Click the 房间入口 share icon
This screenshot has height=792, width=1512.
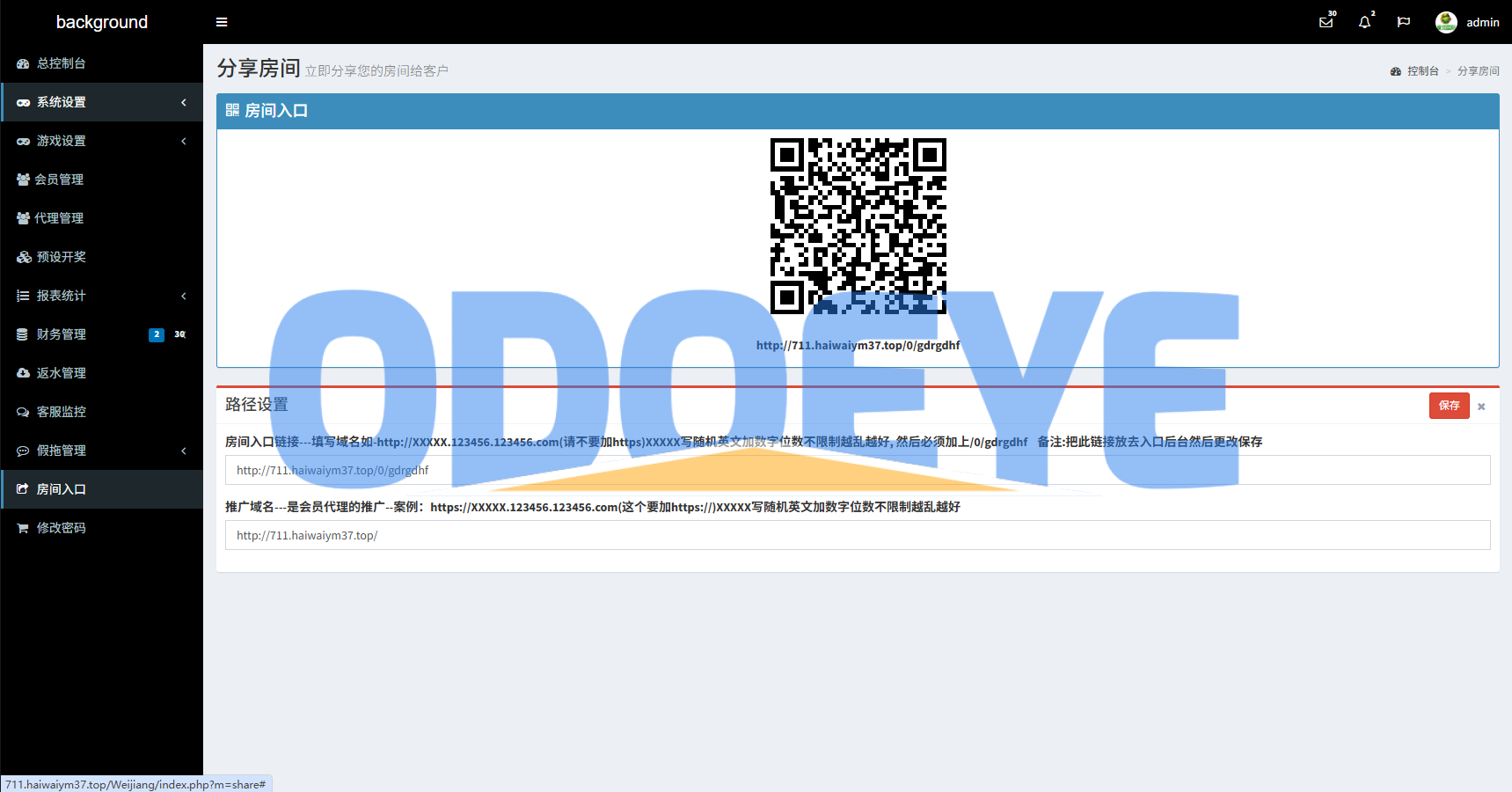24,489
